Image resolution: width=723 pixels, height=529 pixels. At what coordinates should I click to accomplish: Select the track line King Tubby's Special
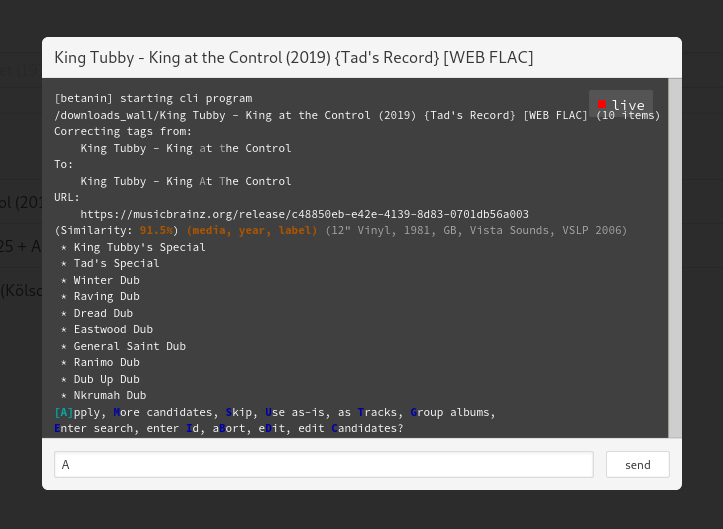(x=139, y=248)
